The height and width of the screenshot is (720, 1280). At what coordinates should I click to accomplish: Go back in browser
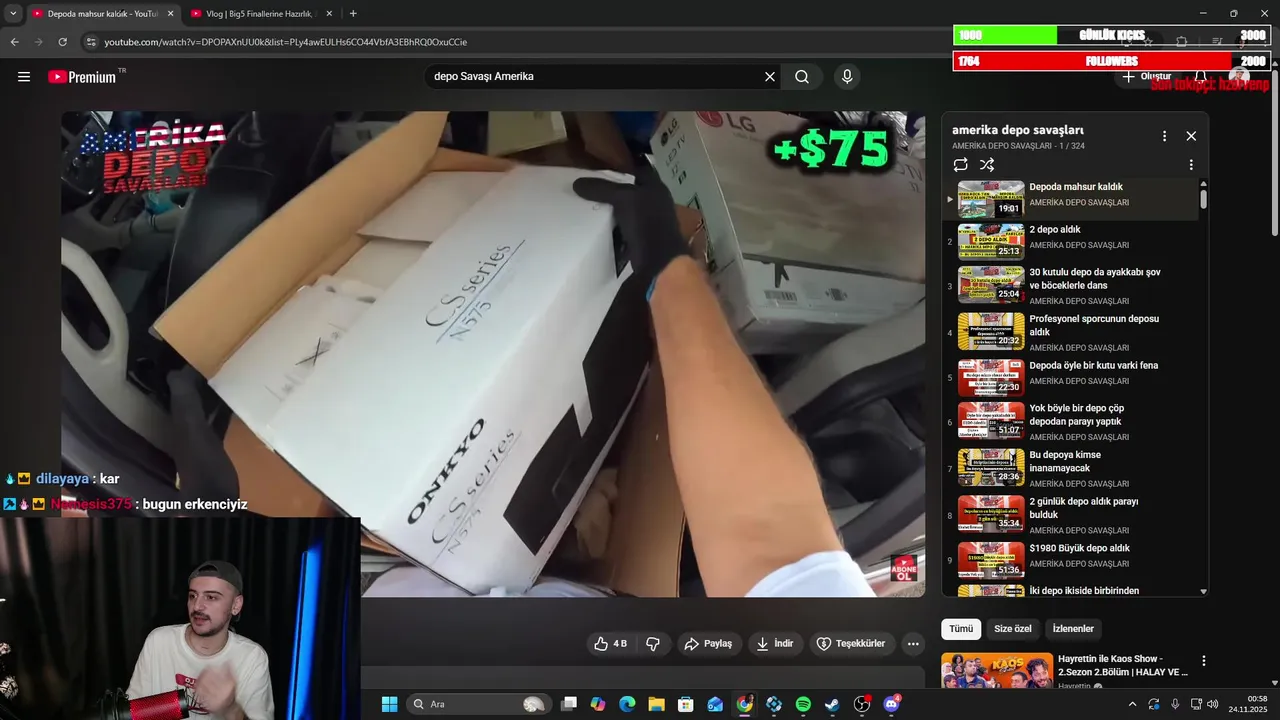pos(14,42)
